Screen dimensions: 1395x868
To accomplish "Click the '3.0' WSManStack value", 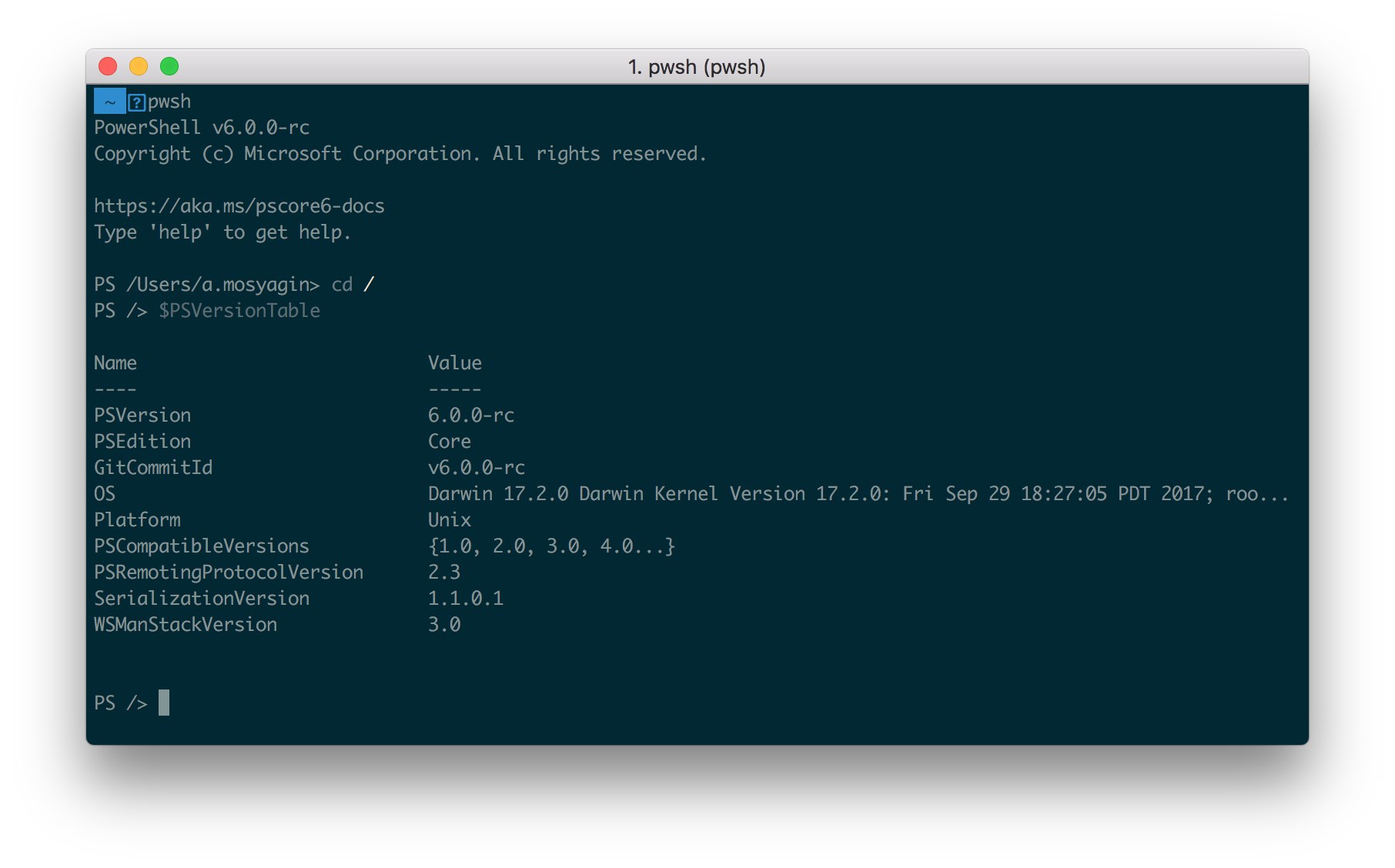I will tap(444, 625).
